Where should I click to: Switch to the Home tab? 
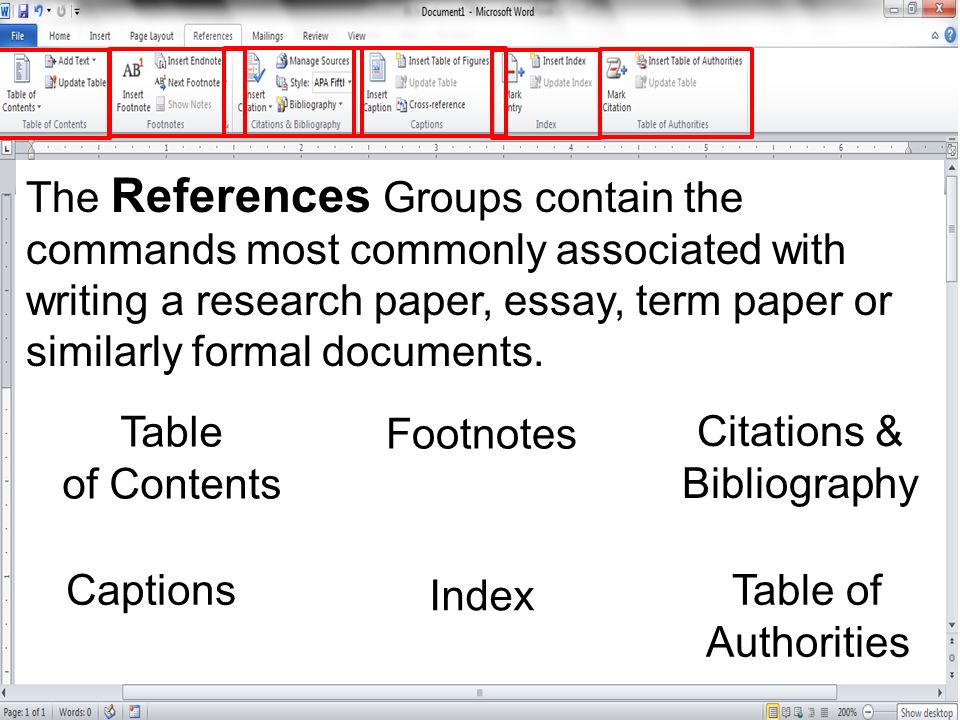pyautogui.click(x=59, y=36)
